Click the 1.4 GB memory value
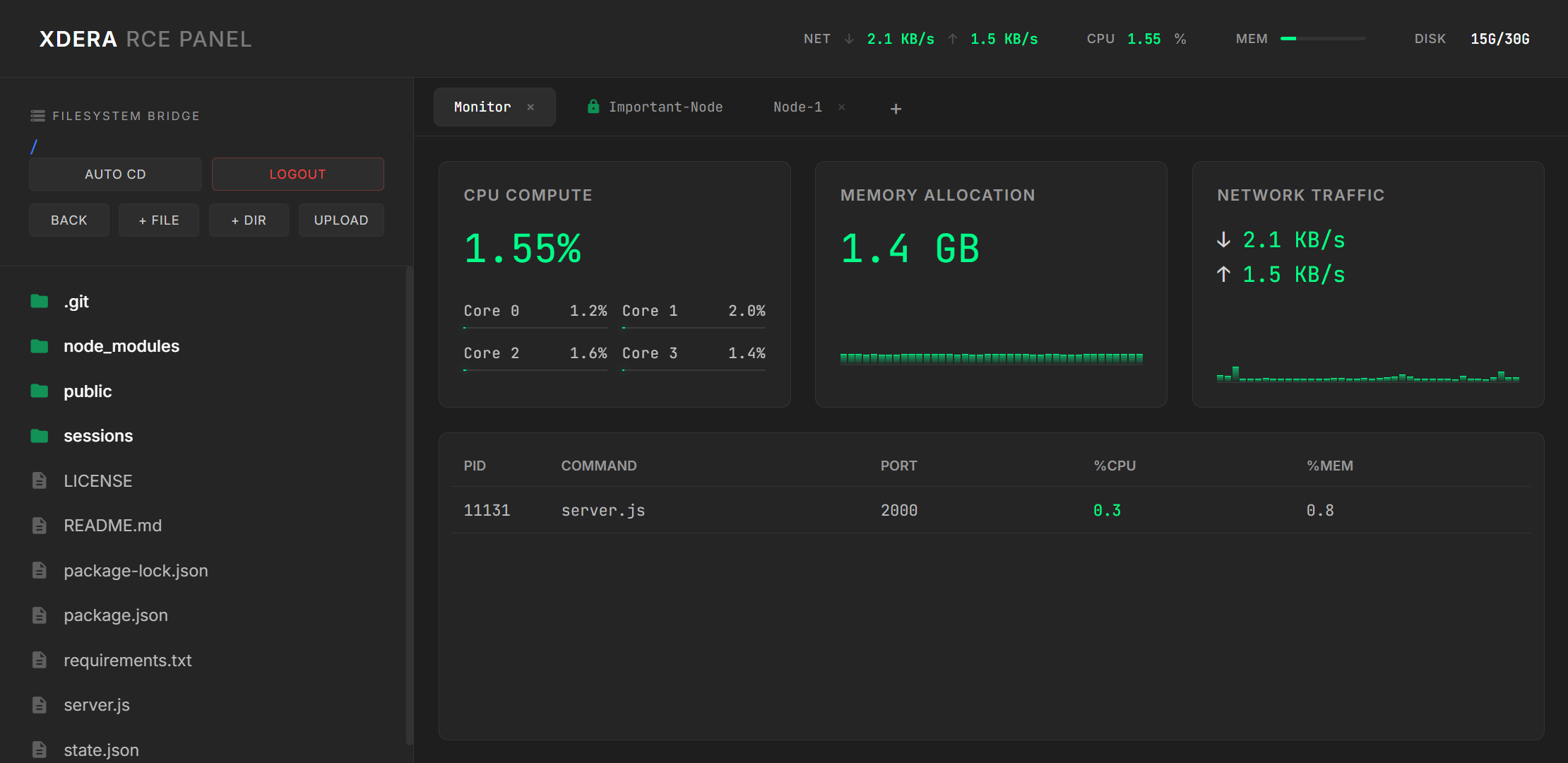The image size is (1568, 763). (910, 249)
